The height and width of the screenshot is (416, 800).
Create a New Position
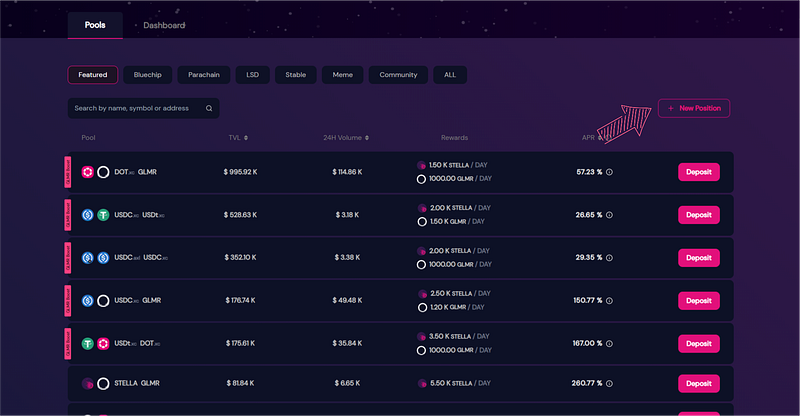pyautogui.click(x=694, y=108)
